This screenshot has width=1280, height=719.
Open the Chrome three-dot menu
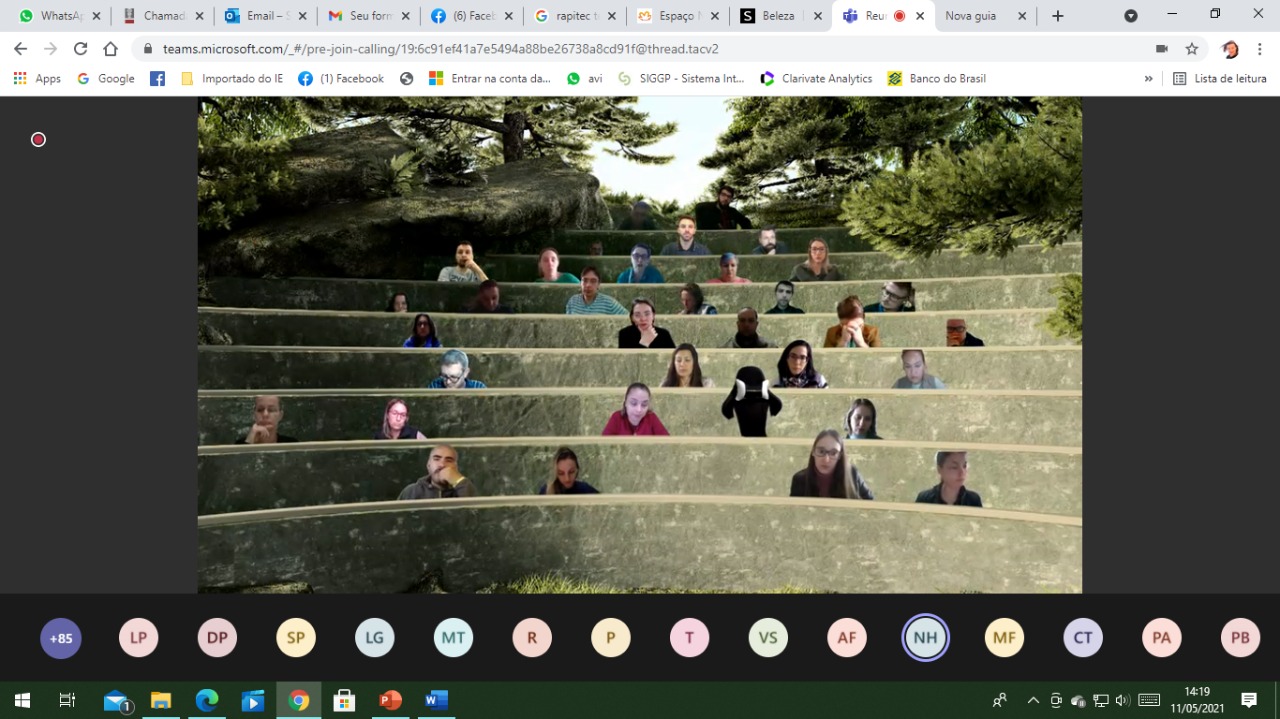(1260, 49)
